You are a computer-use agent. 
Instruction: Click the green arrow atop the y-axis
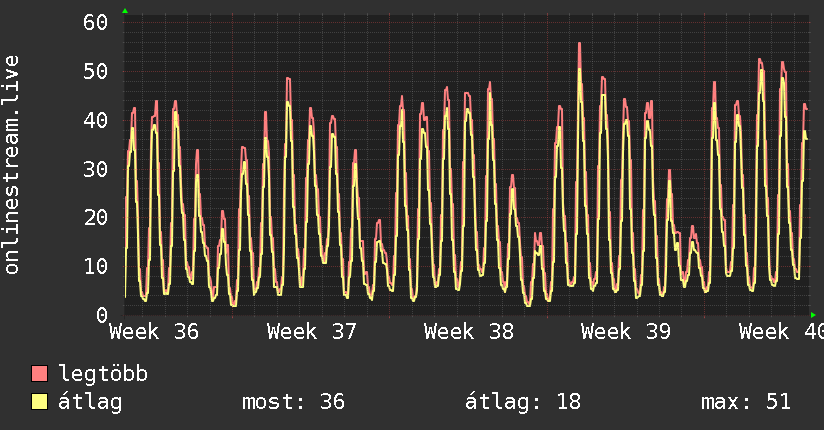click(125, 11)
